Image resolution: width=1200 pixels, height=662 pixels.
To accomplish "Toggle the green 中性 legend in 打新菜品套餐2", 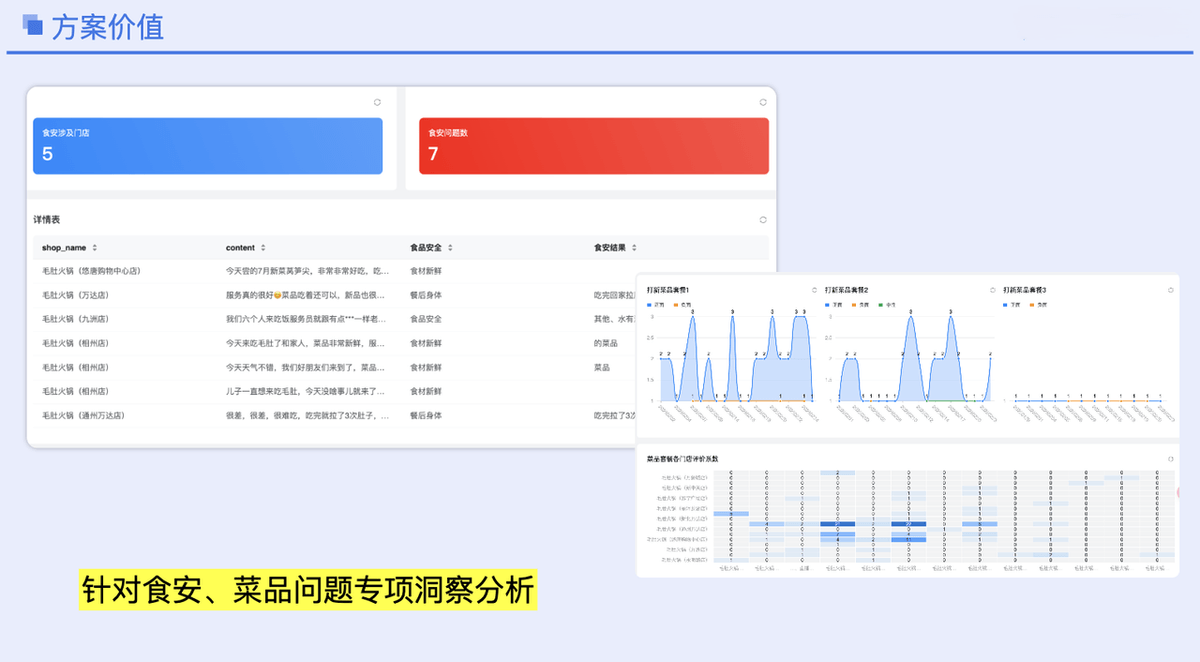I will 885,304.
